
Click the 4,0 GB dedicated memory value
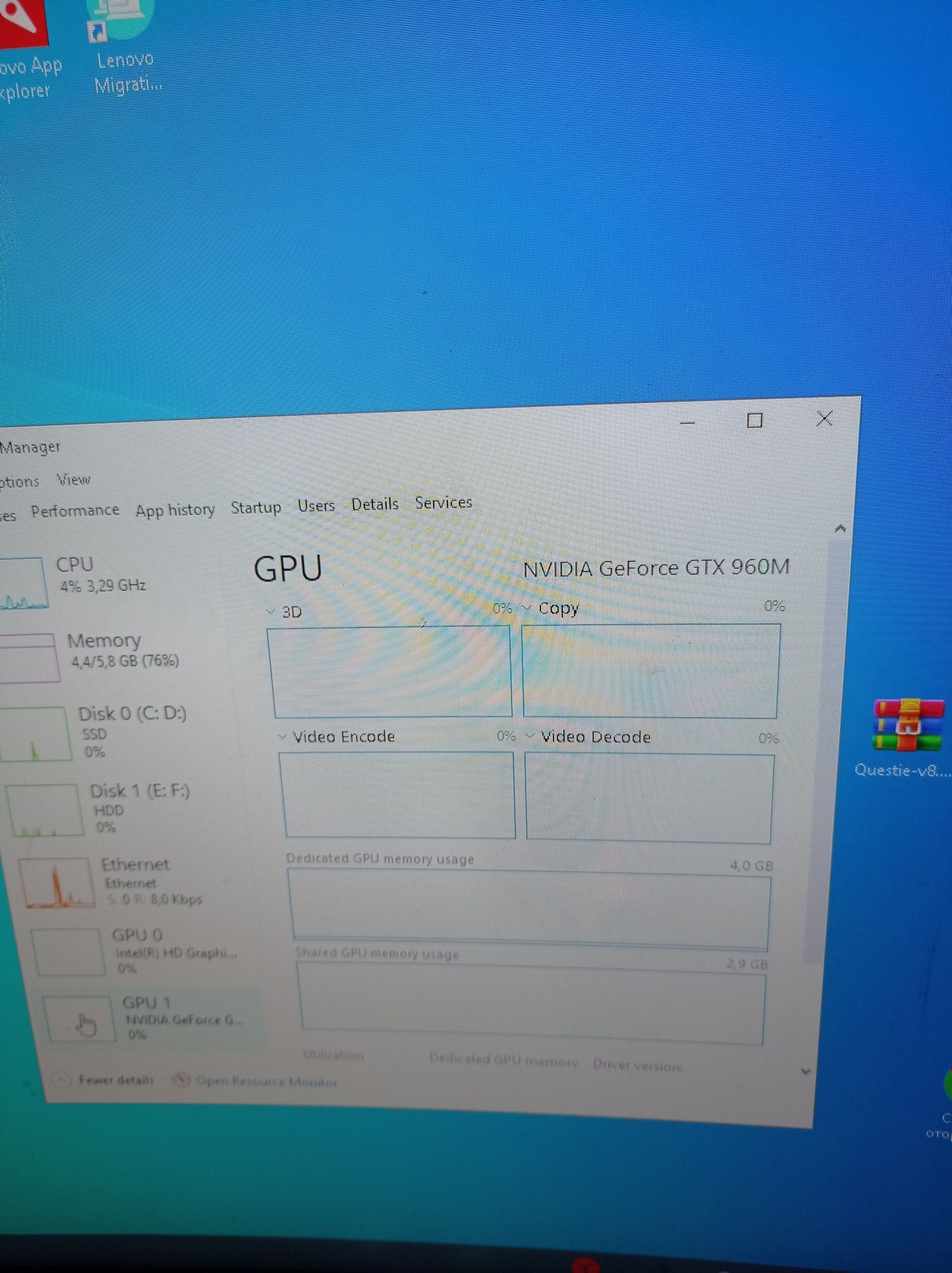(x=751, y=866)
